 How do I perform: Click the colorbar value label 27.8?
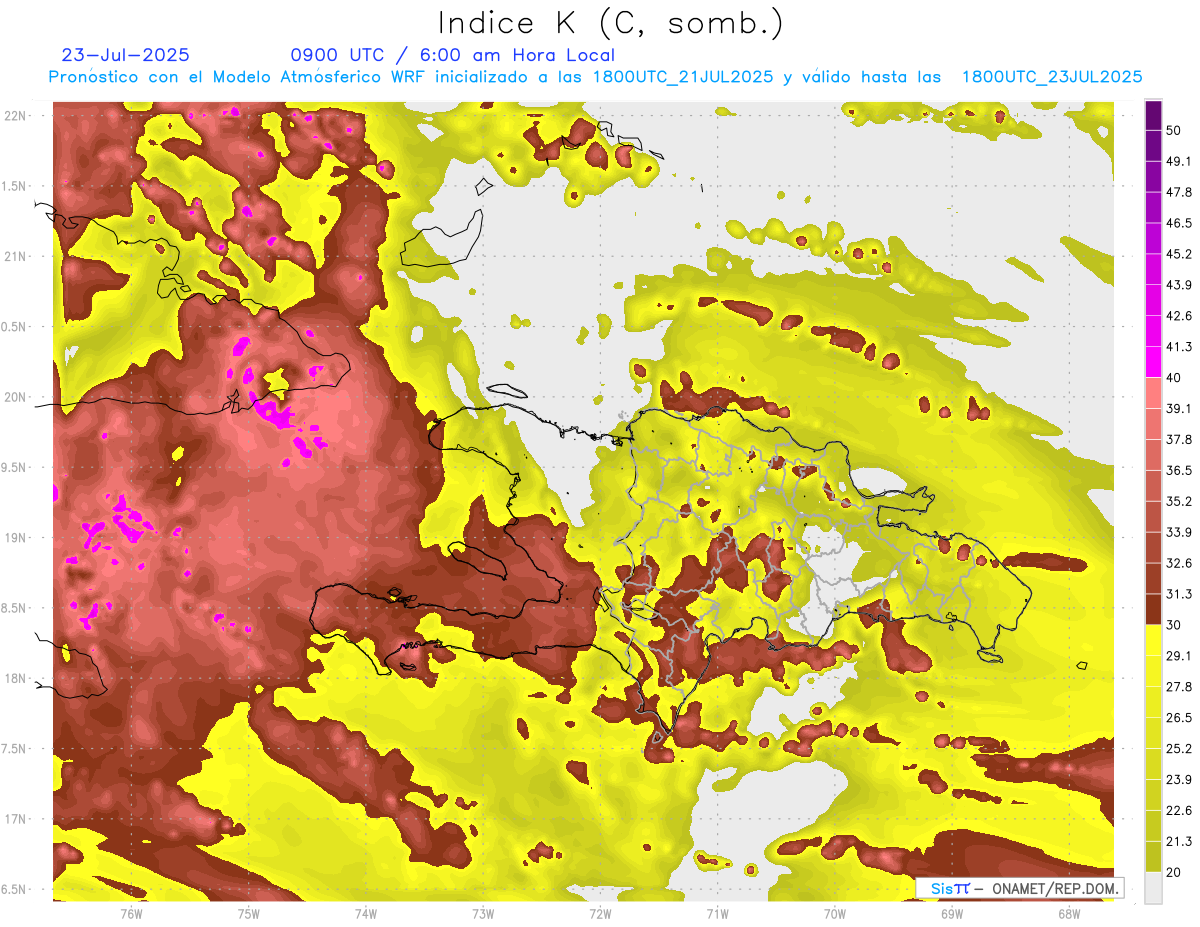(1179, 687)
